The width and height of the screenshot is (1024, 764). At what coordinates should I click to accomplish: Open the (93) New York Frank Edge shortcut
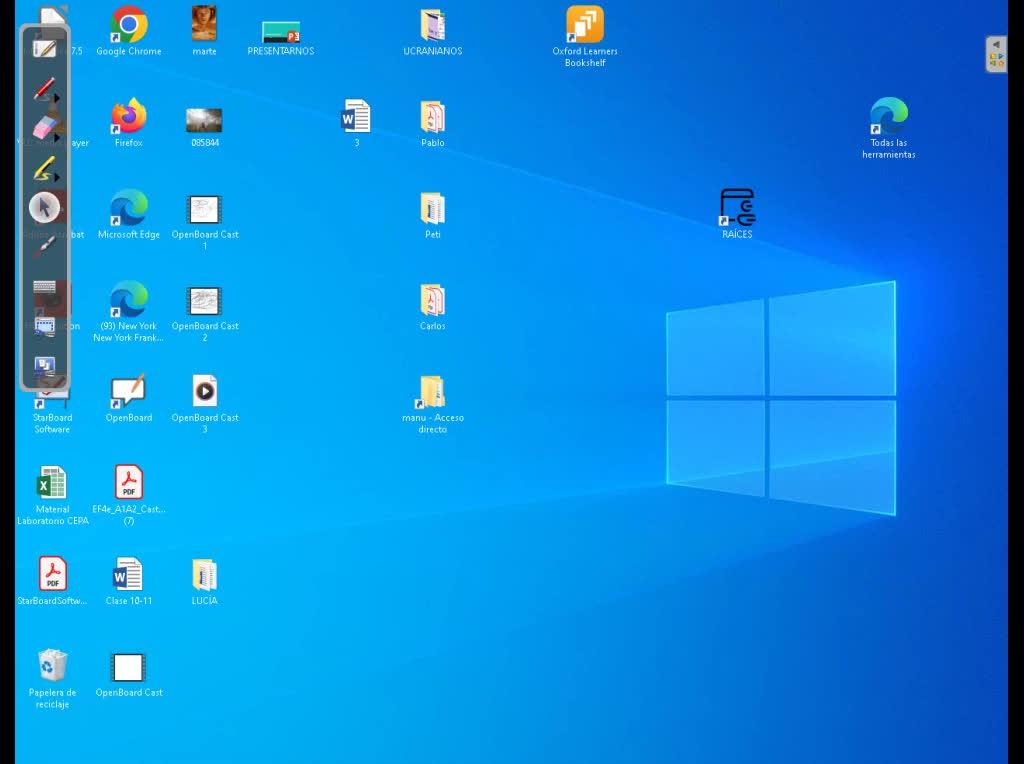click(129, 311)
